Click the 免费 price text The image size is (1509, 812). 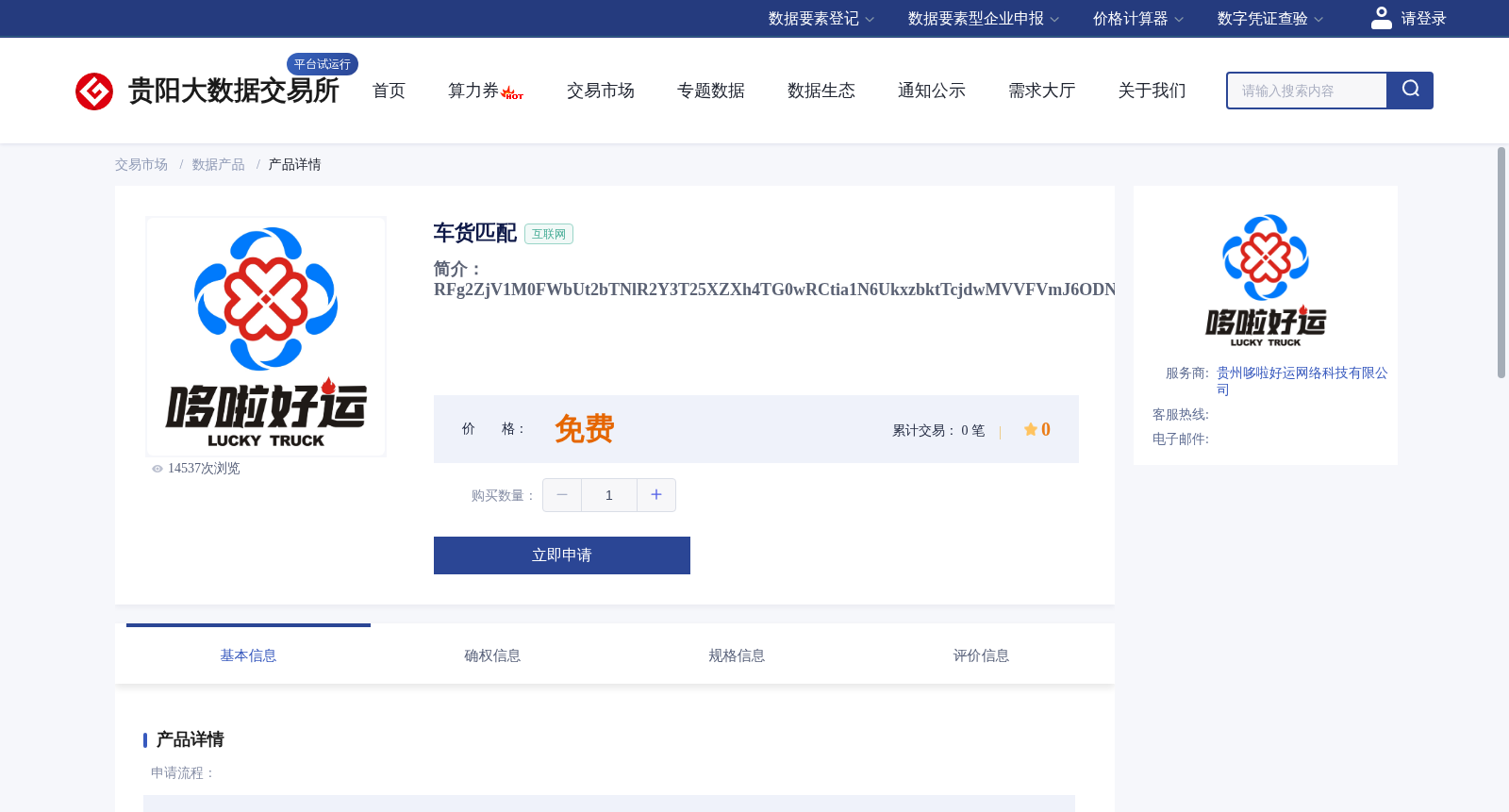coord(585,429)
